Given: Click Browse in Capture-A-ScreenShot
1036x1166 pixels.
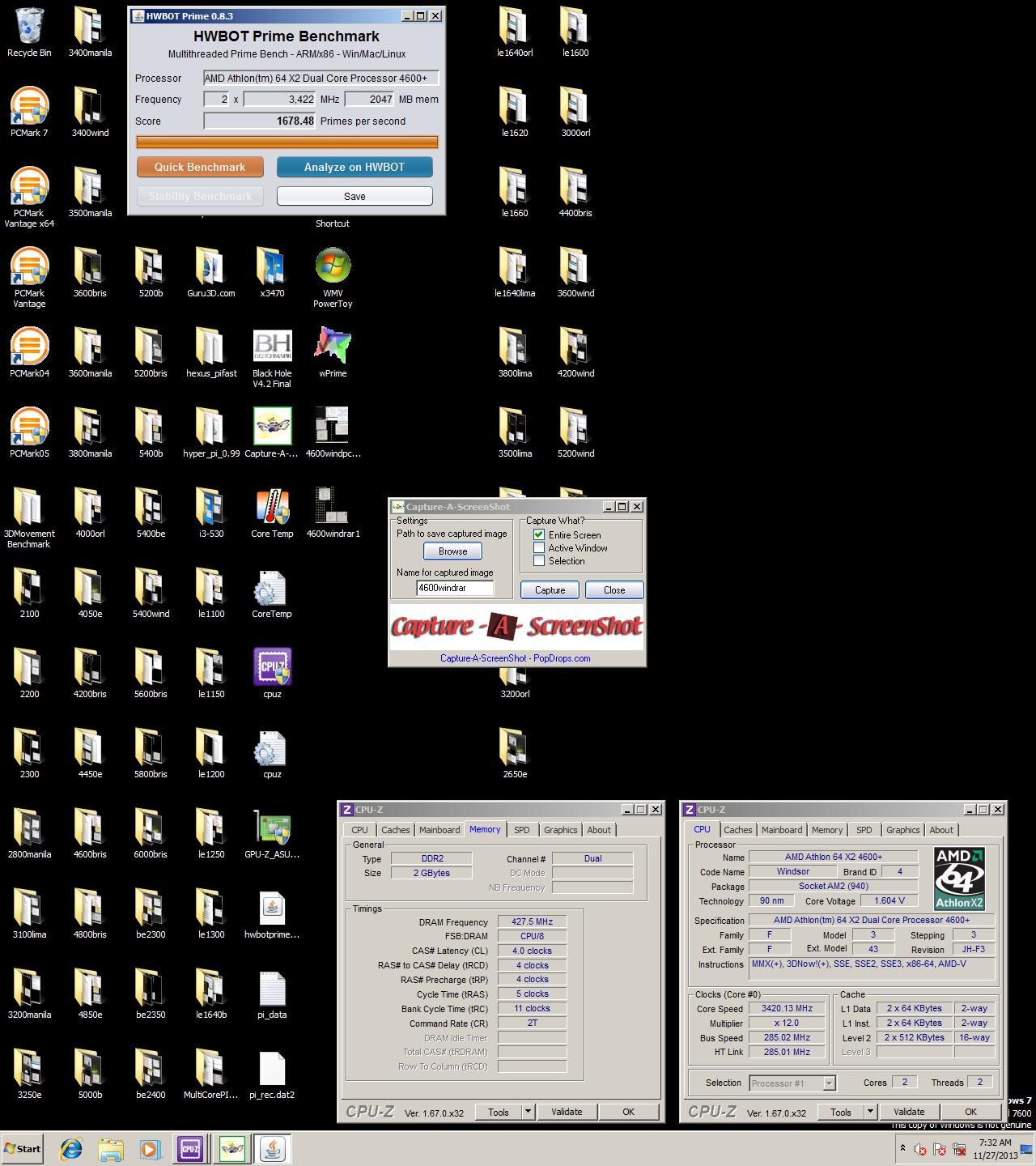Looking at the screenshot, I should click(x=453, y=551).
